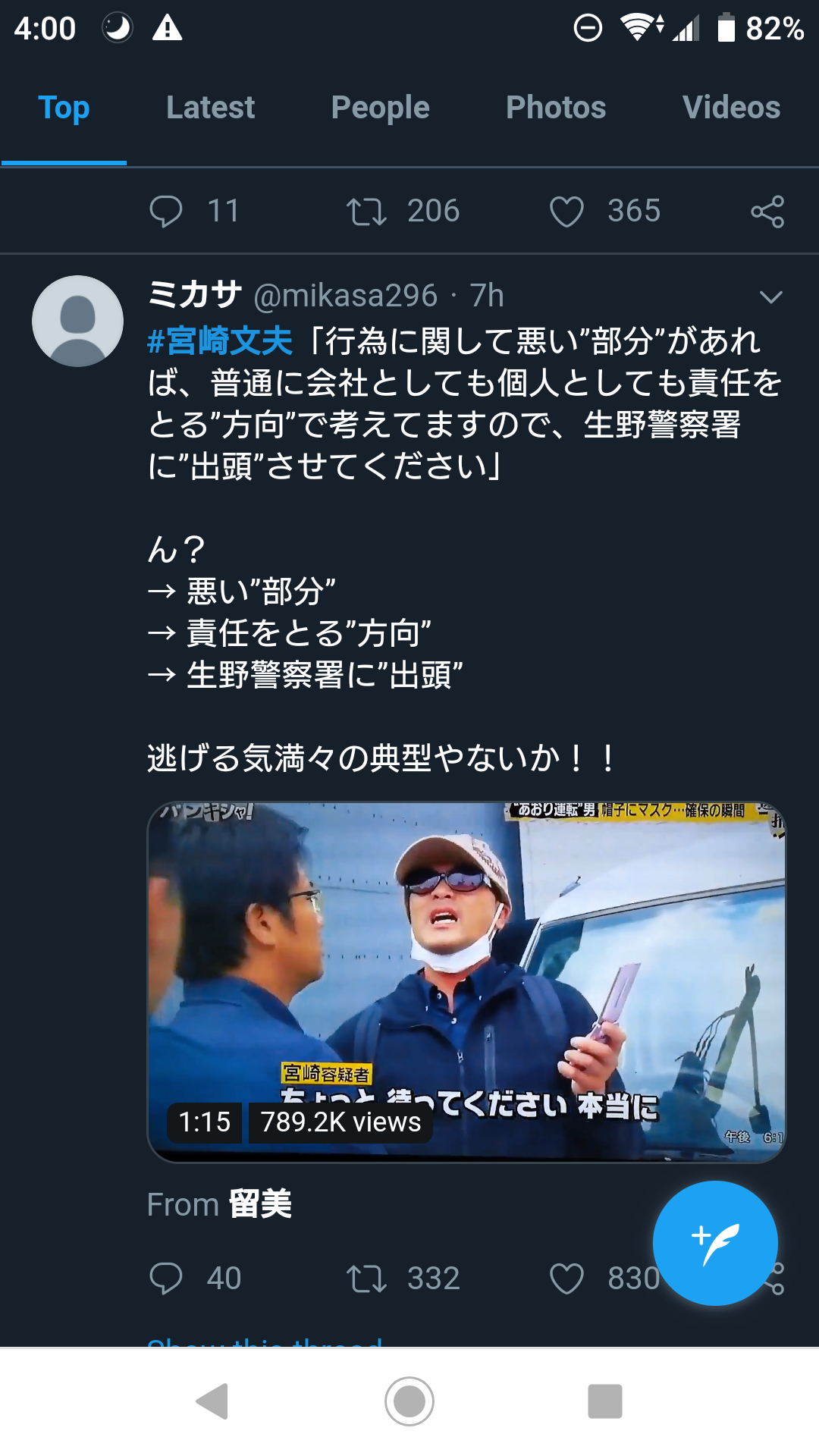Open the Photos tab
The width and height of the screenshot is (819, 1456).
(556, 108)
